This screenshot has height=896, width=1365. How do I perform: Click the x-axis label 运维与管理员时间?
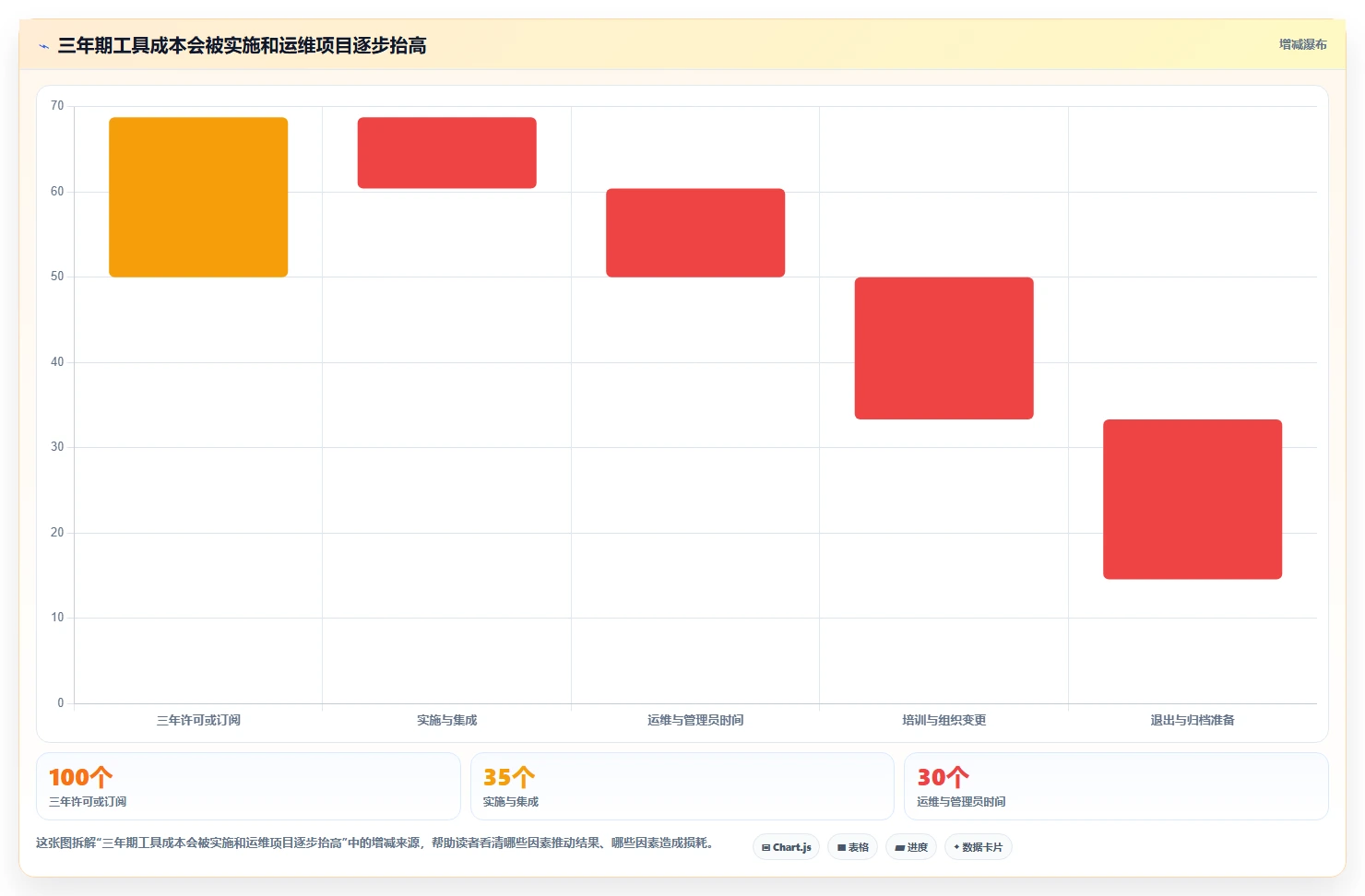[x=695, y=720]
